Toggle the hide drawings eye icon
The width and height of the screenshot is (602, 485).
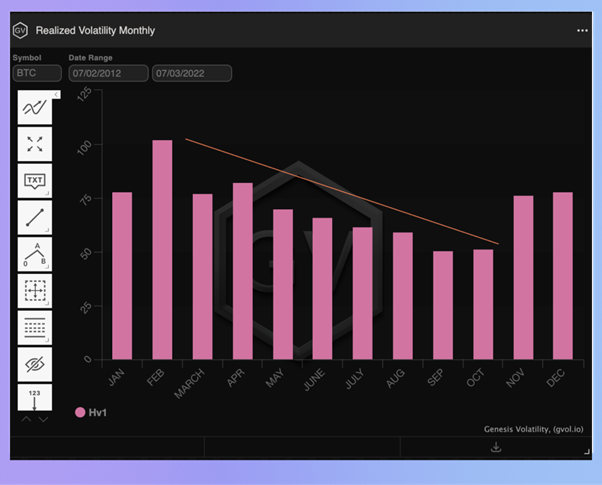pyautogui.click(x=35, y=364)
